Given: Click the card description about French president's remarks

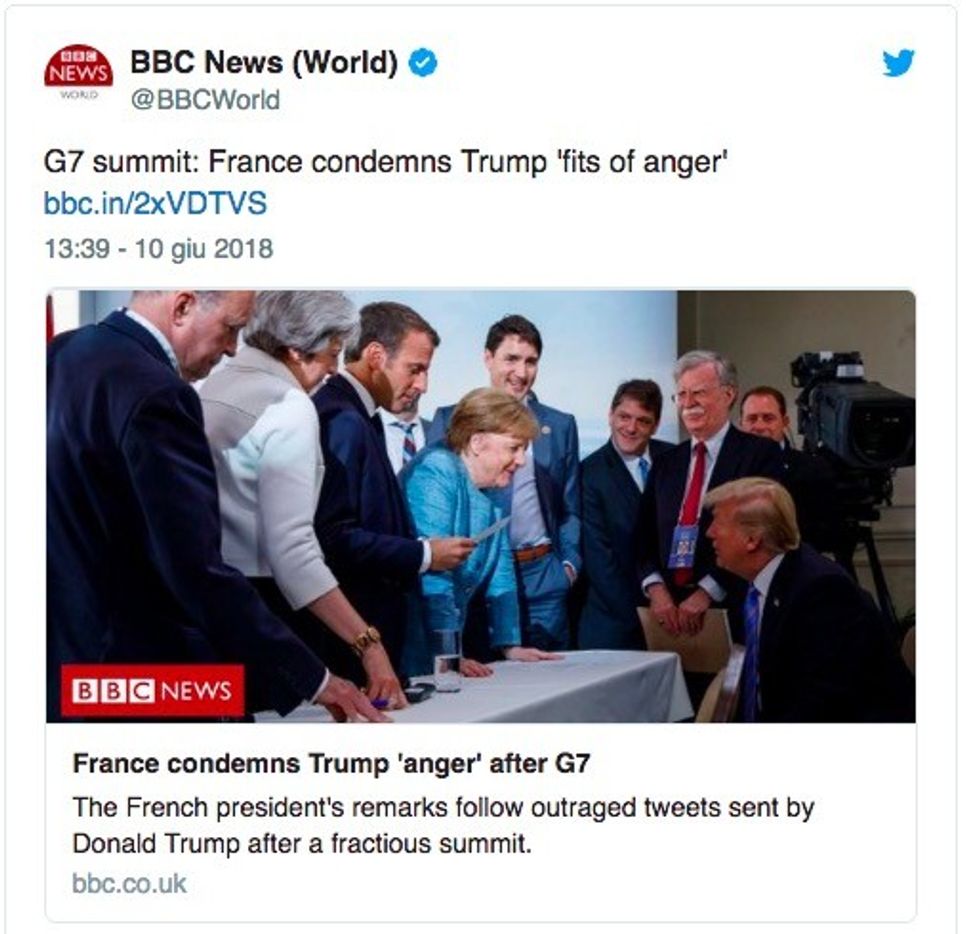Looking at the screenshot, I should [443, 825].
